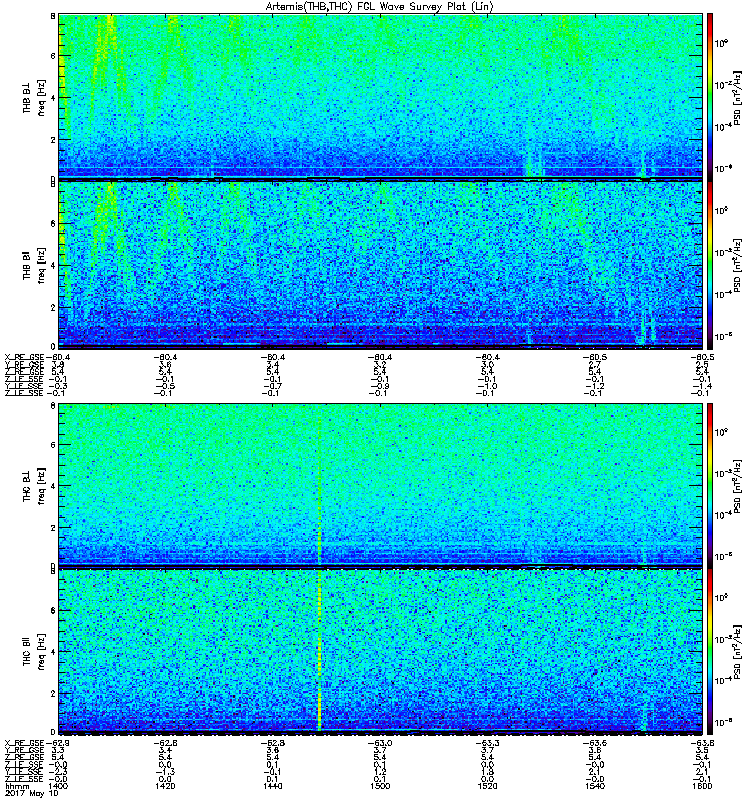Click the 1600 time tick label
The height and width of the screenshot is (800, 750).
(702, 786)
